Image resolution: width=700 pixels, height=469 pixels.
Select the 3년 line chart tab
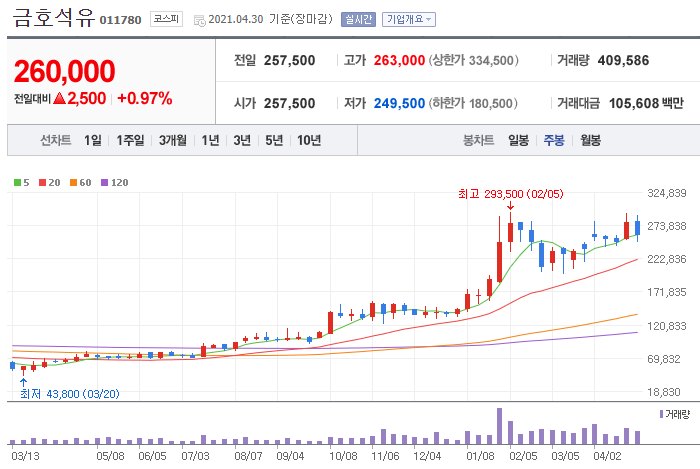click(x=242, y=140)
